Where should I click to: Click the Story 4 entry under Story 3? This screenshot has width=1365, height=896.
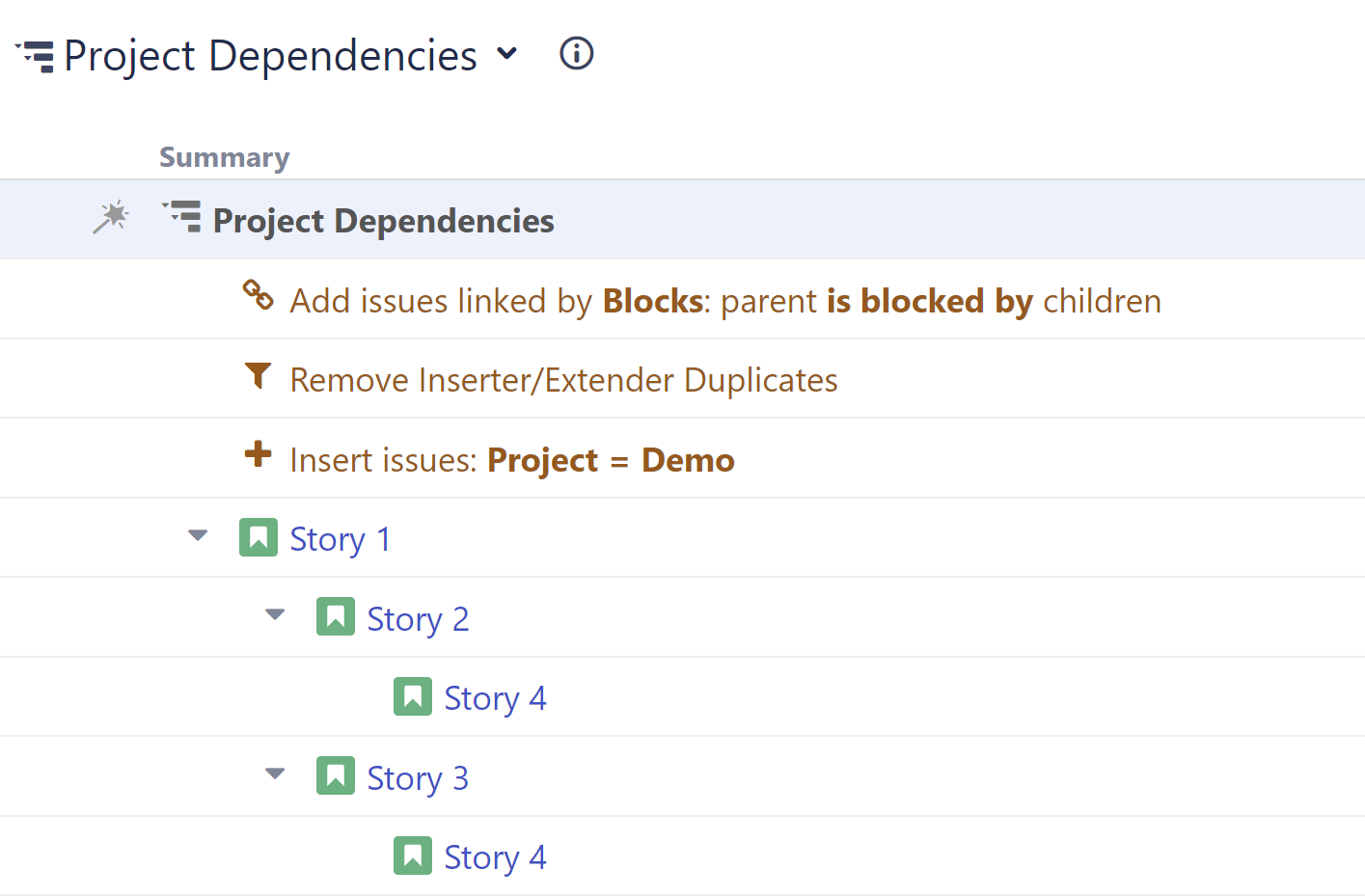coord(494,855)
